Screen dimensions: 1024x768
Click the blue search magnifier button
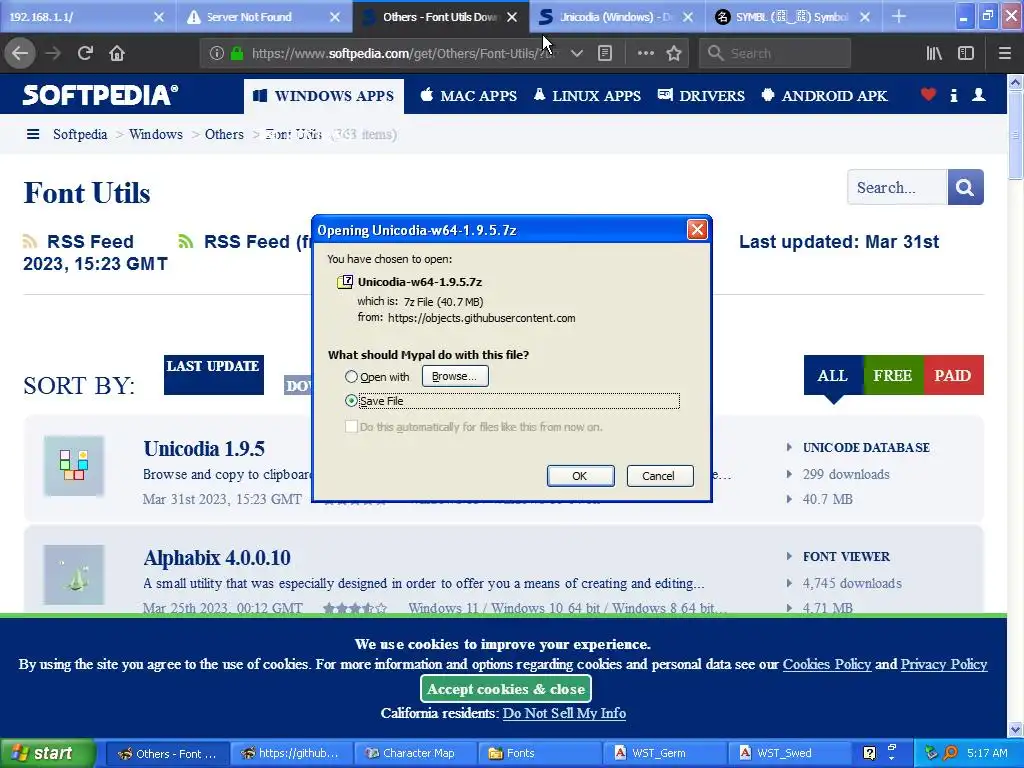[x=965, y=187]
